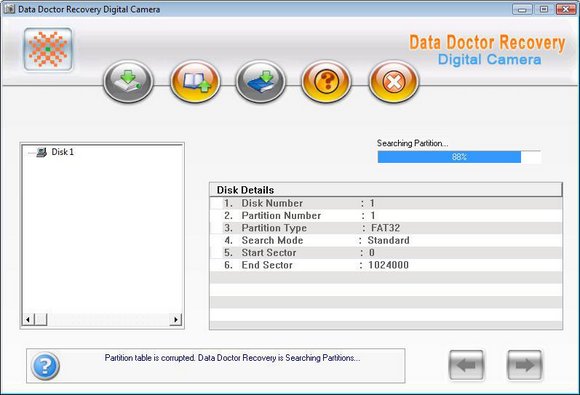This screenshot has height=395, width=580.
Task: Click the 1024000 end sector value
Action: click(x=388, y=265)
